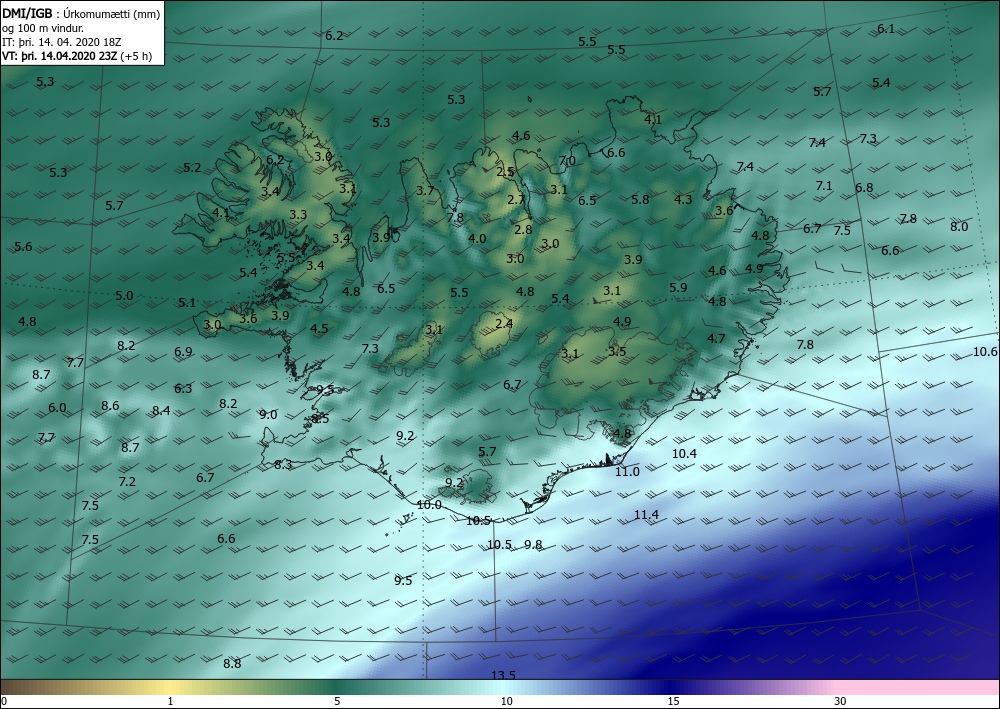The height and width of the screenshot is (709, 1000).
Task: Select the 11.4 value off the south coast
Action: pos(646,515)
